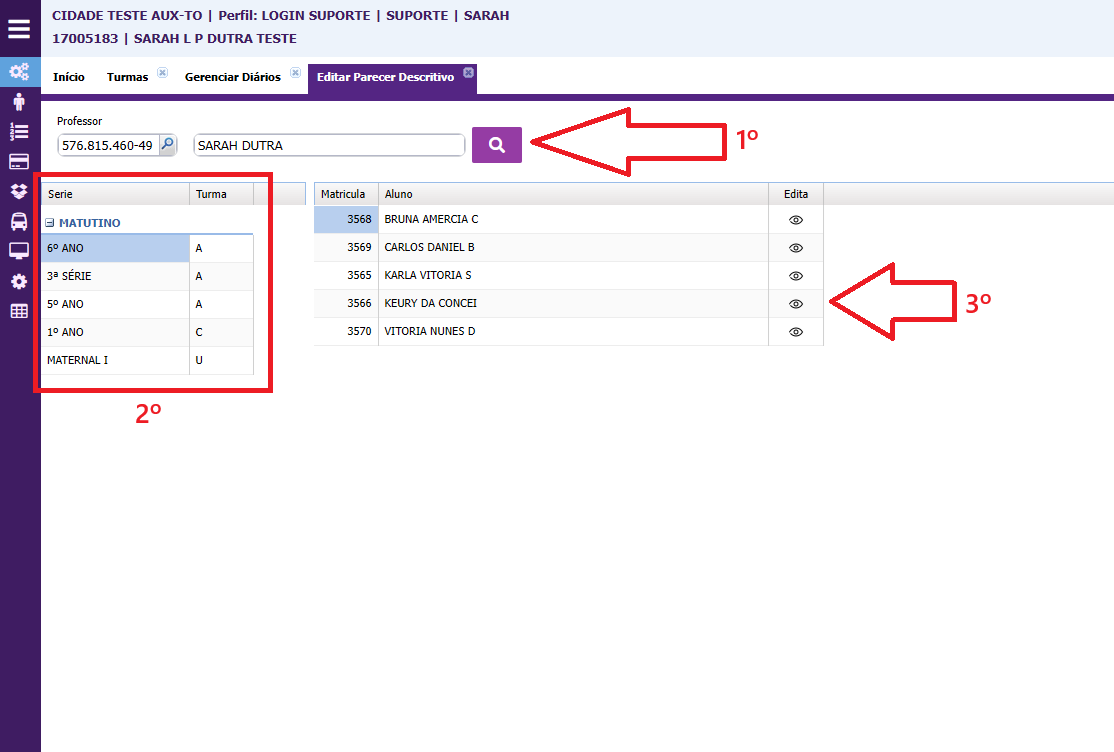Collapse the MATUTINO group
The width and height of the screenshot is (1114, 752).
50,224
